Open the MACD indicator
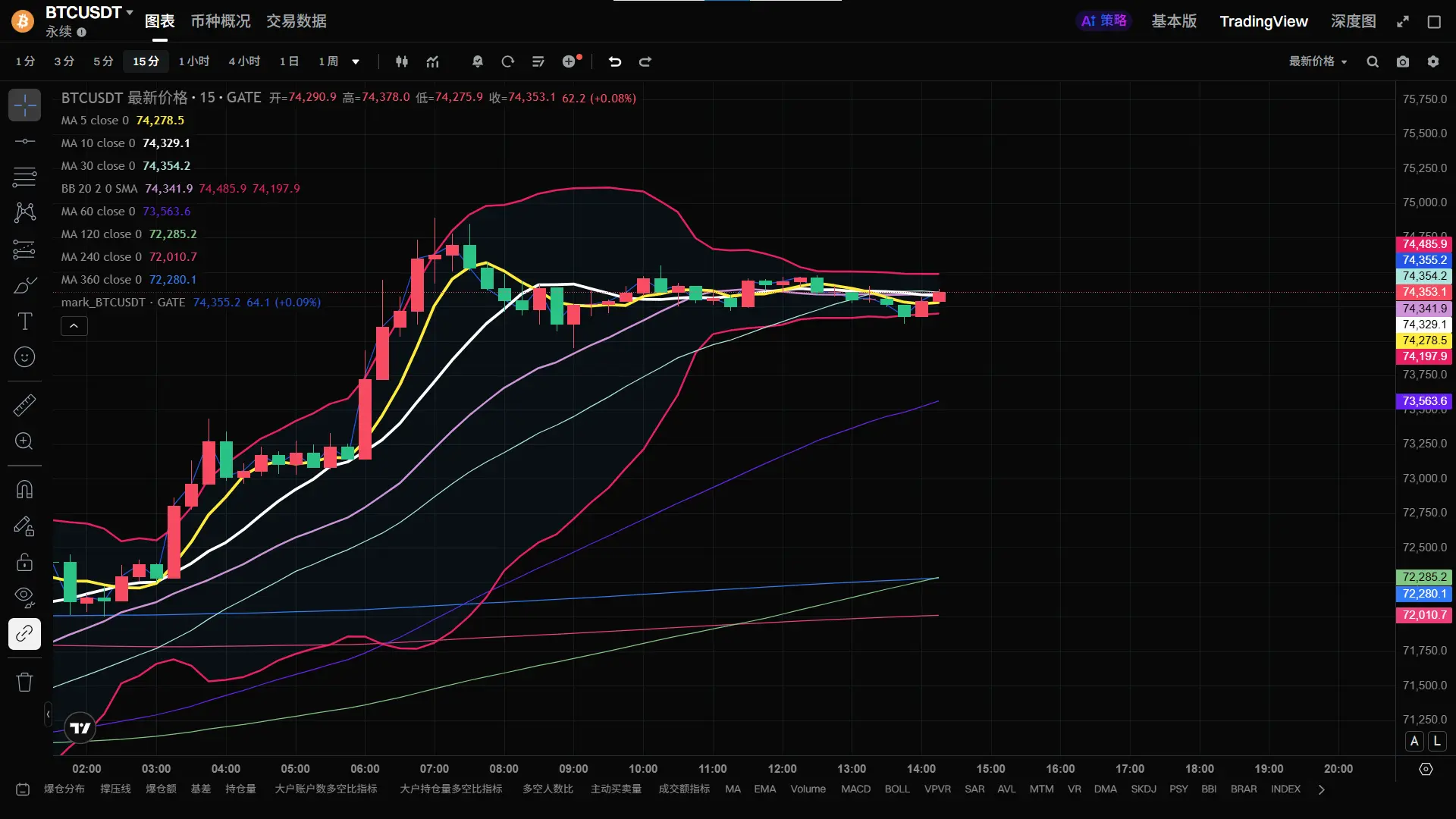 pyautogui.click(x=855, y=789)
